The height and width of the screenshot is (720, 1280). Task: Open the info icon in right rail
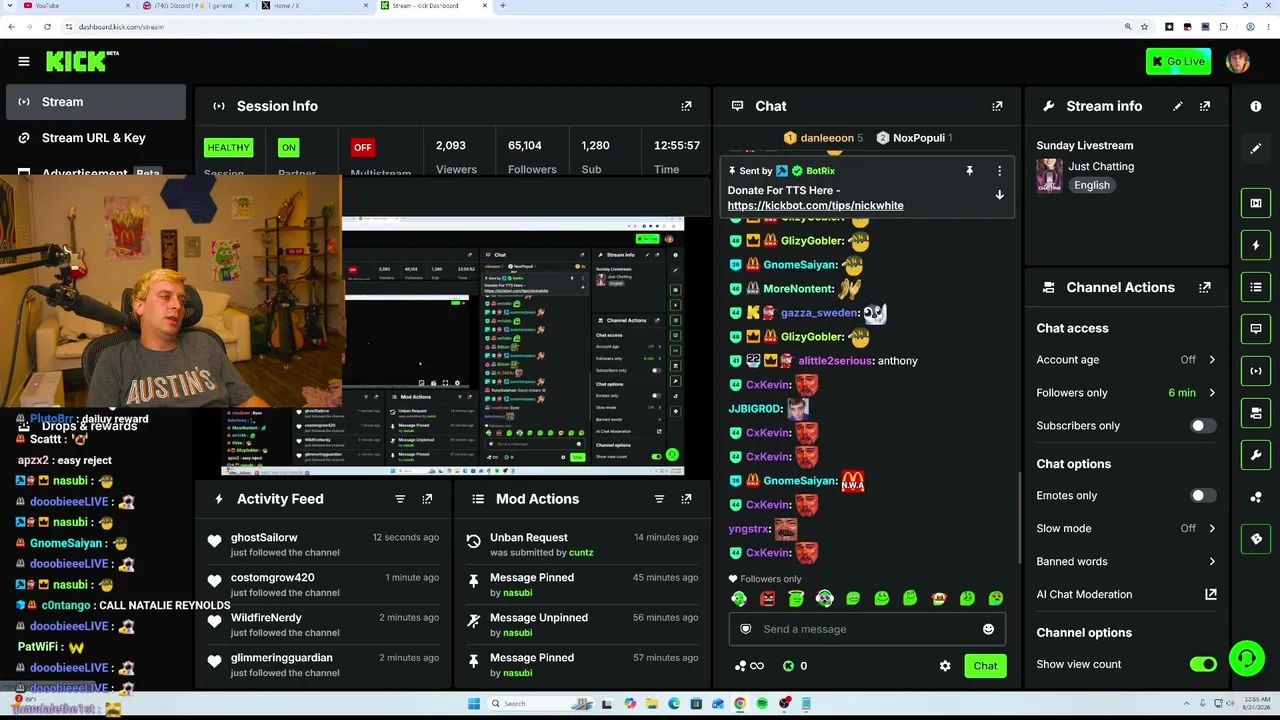[1256, 106]
